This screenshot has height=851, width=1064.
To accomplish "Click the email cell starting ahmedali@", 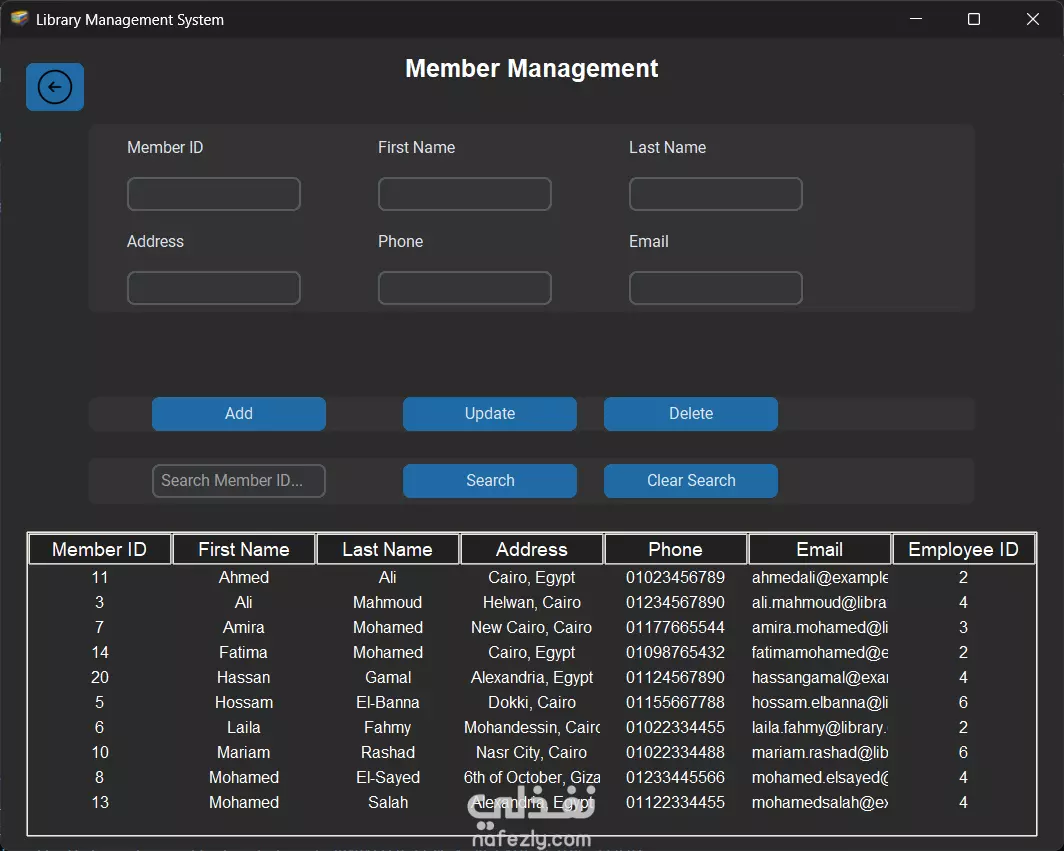I will pyautogui.click(x=819, y=578).
